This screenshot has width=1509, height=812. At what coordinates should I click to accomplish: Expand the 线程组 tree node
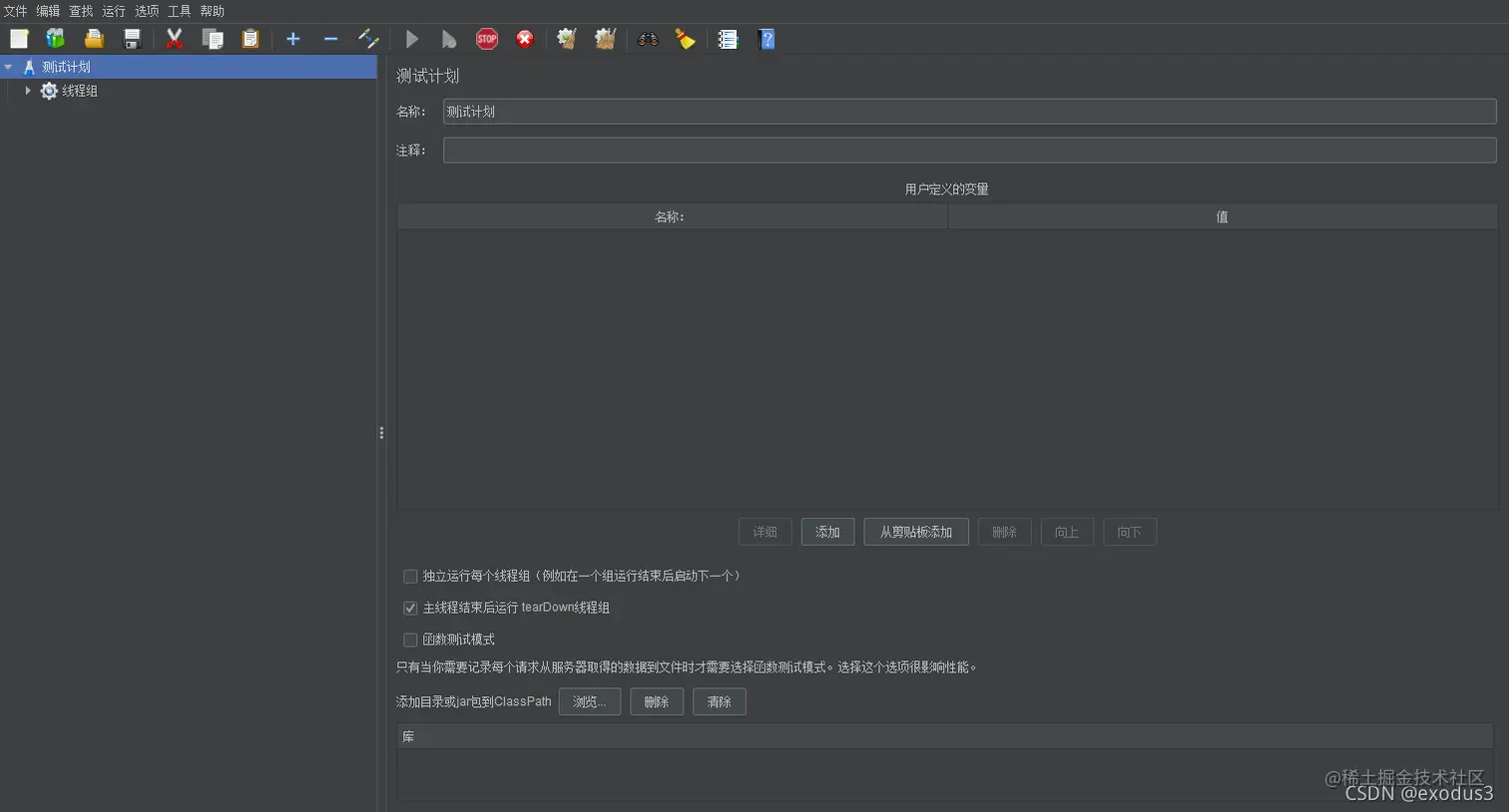[x=28, y=90]
